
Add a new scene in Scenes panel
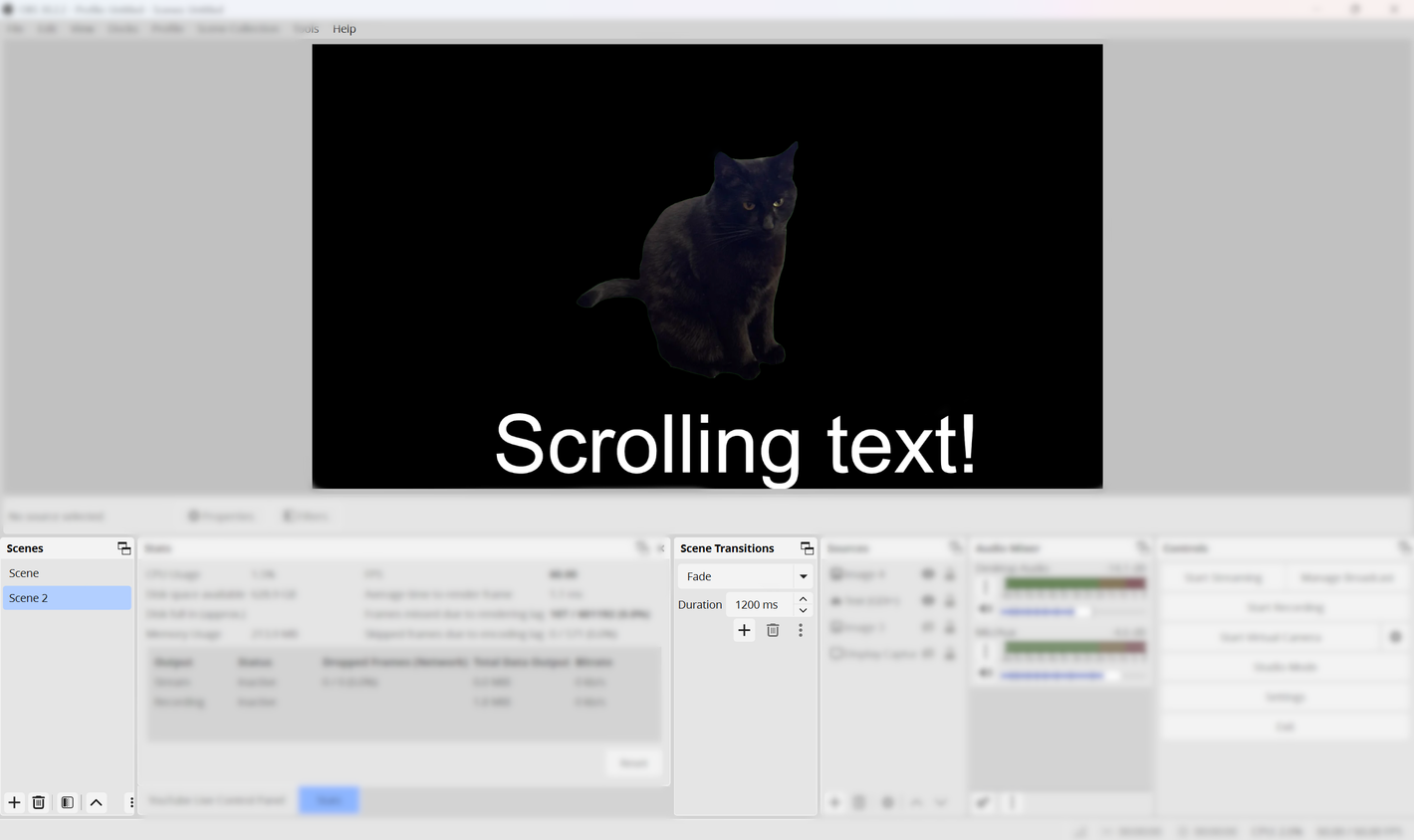click(x=14, y=802)
